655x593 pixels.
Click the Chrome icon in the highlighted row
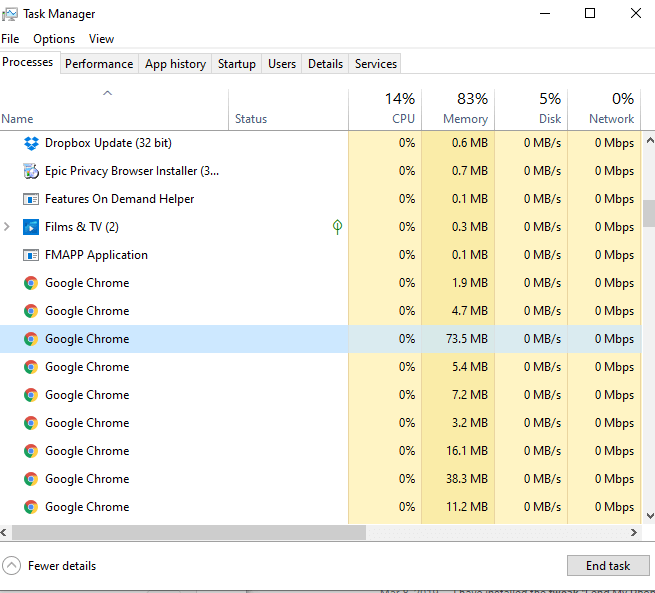31,339
